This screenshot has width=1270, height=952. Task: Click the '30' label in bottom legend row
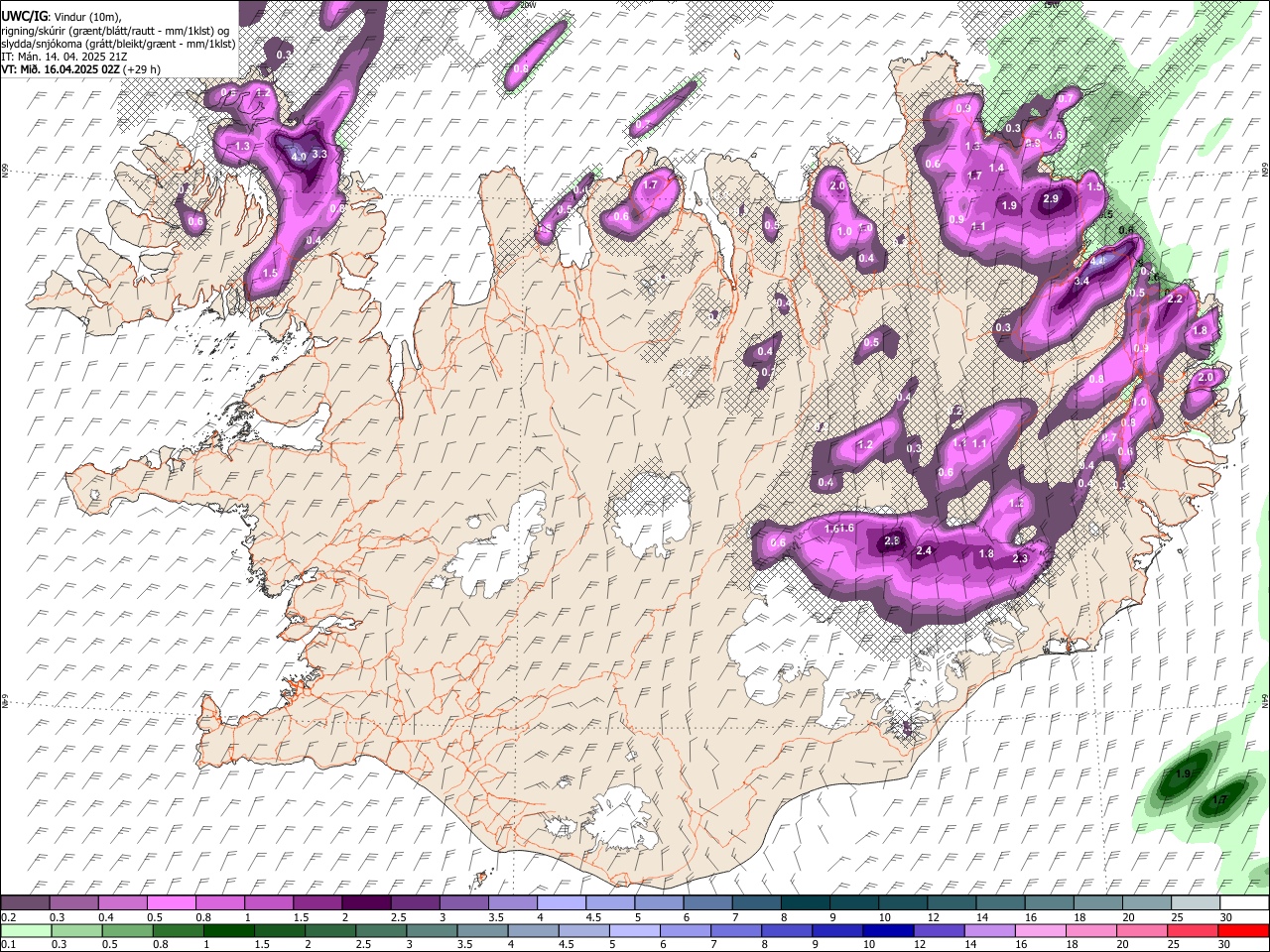(x=1226, y=944)
